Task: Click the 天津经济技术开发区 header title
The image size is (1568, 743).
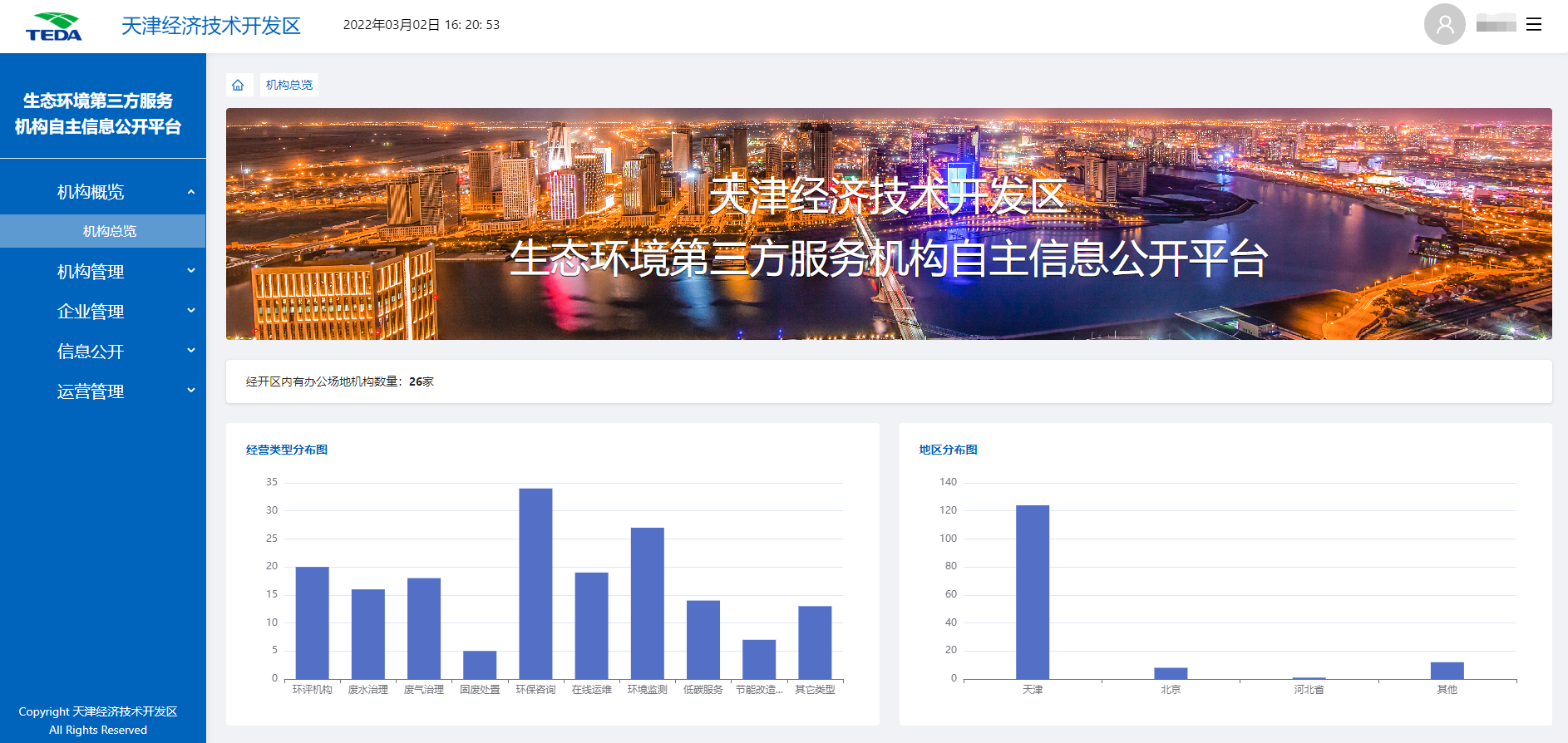Action: click(x=211, y=26)
